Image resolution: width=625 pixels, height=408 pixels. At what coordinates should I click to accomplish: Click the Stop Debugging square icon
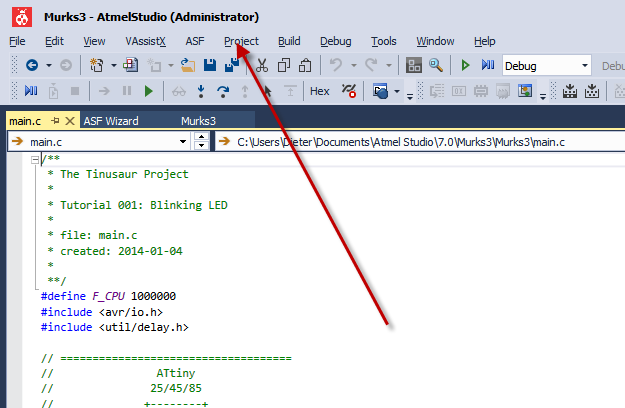tap(75, 91)
